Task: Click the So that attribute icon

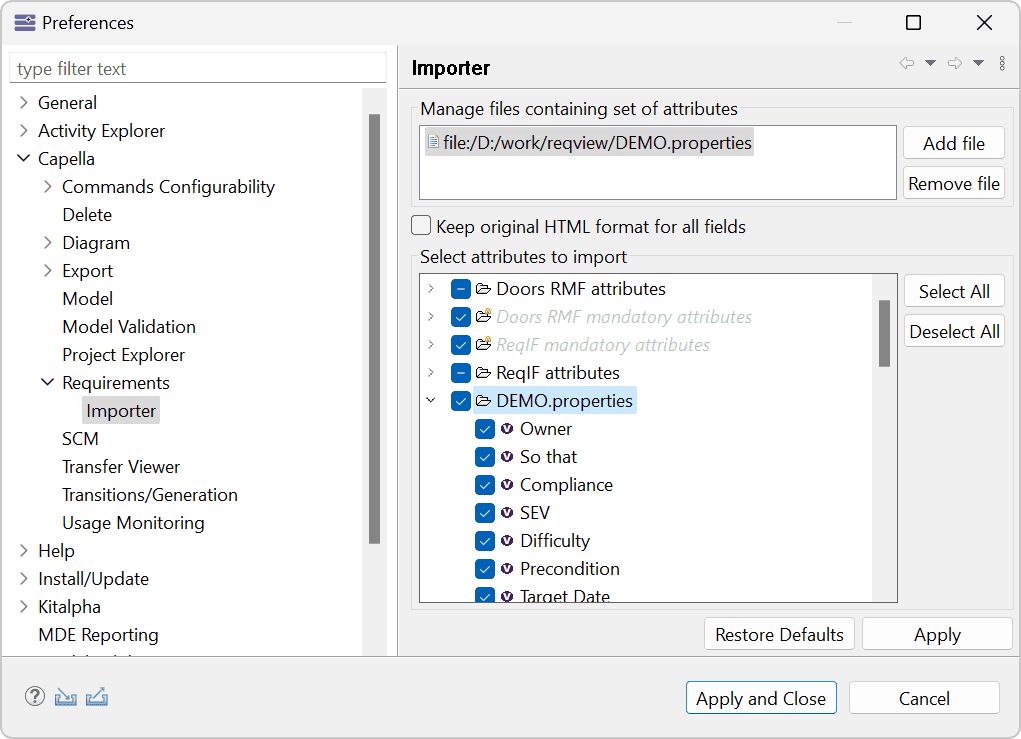Action: 507,456
